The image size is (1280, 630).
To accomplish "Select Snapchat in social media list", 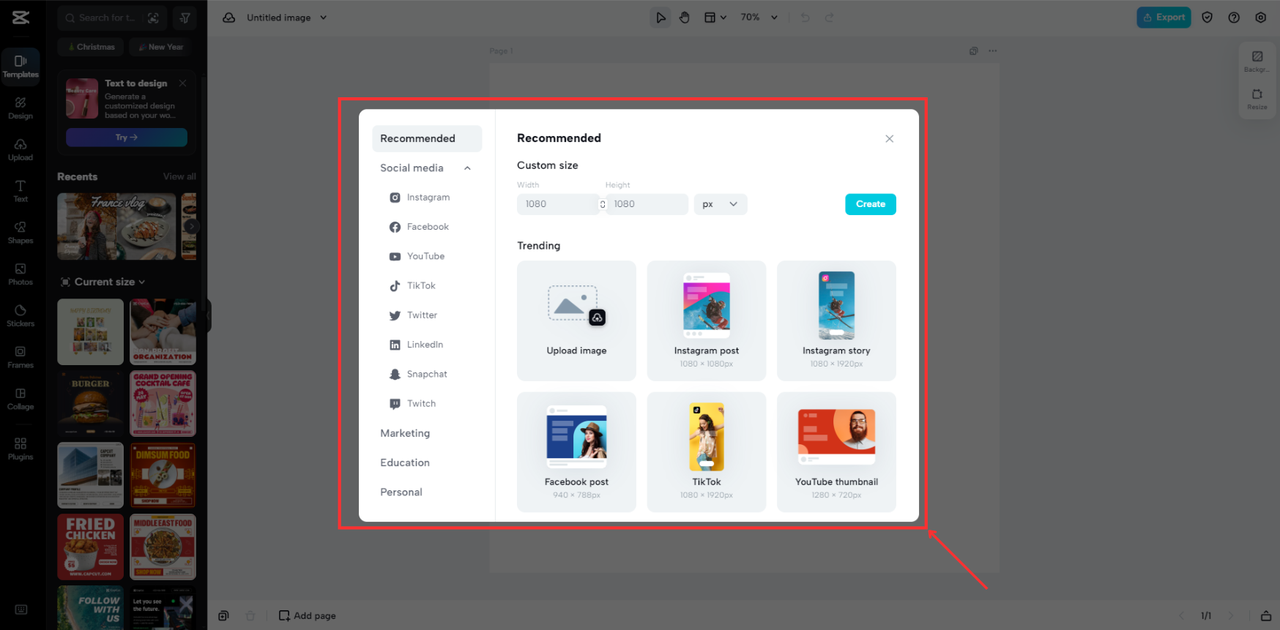I will coord(427,374).
